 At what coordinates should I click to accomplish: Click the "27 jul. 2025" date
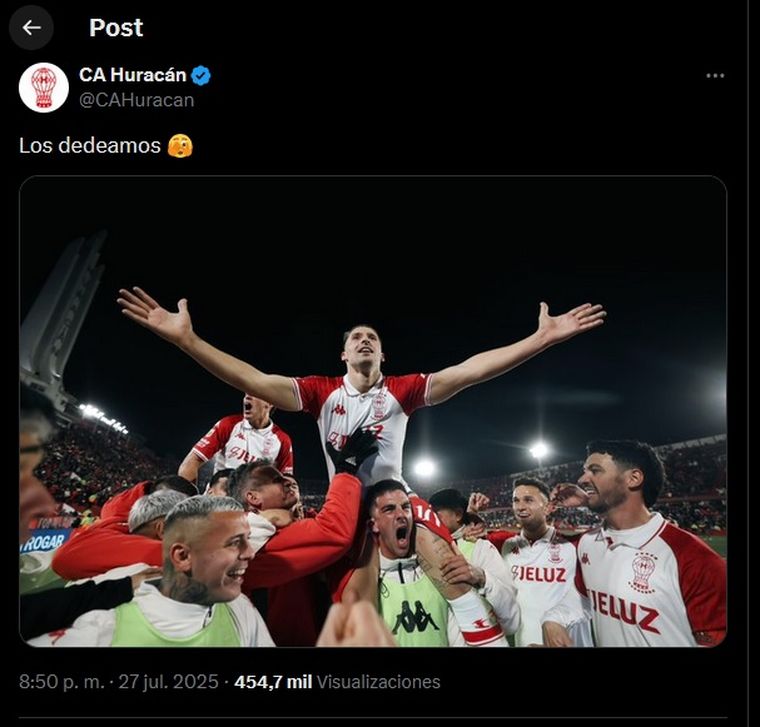coord(168,682)
